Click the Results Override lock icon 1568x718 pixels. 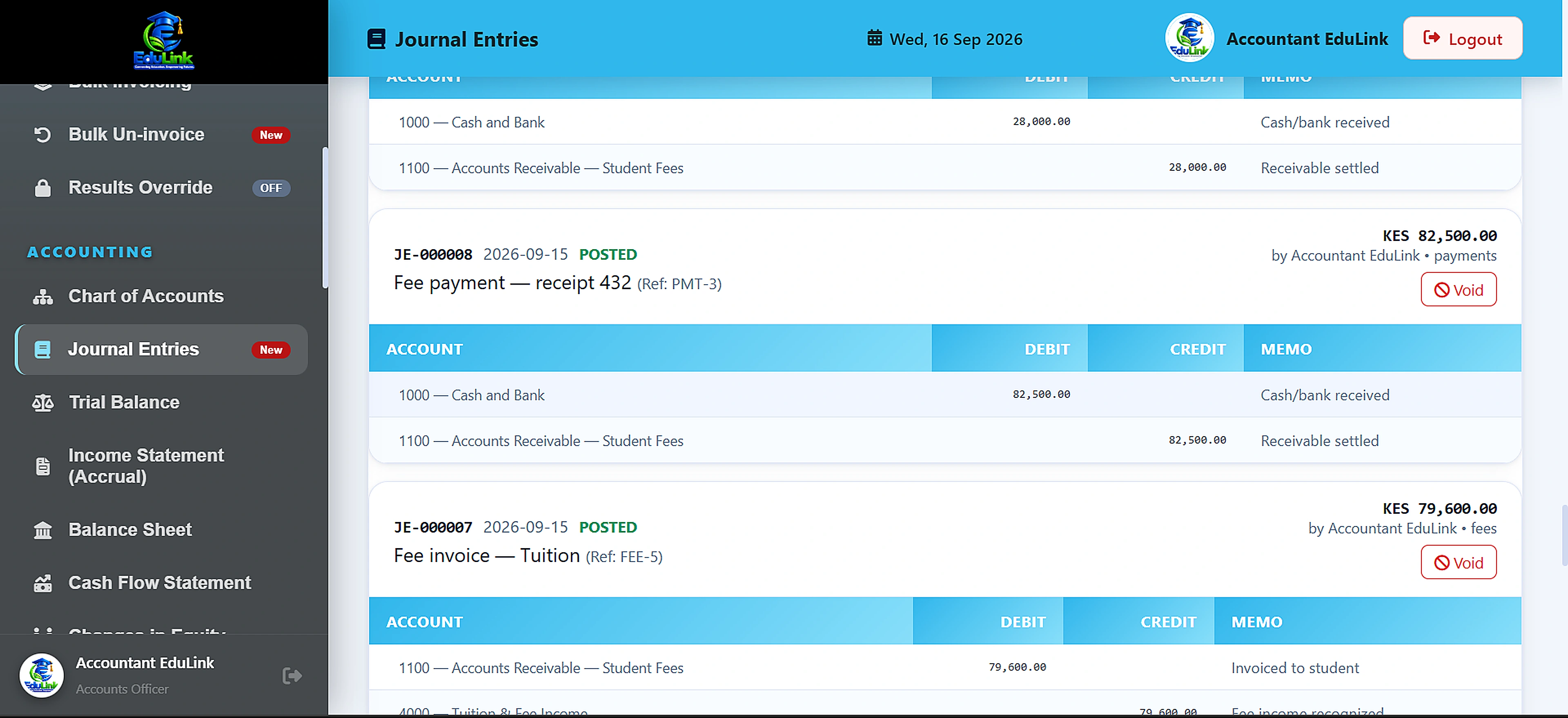point(42,187)
